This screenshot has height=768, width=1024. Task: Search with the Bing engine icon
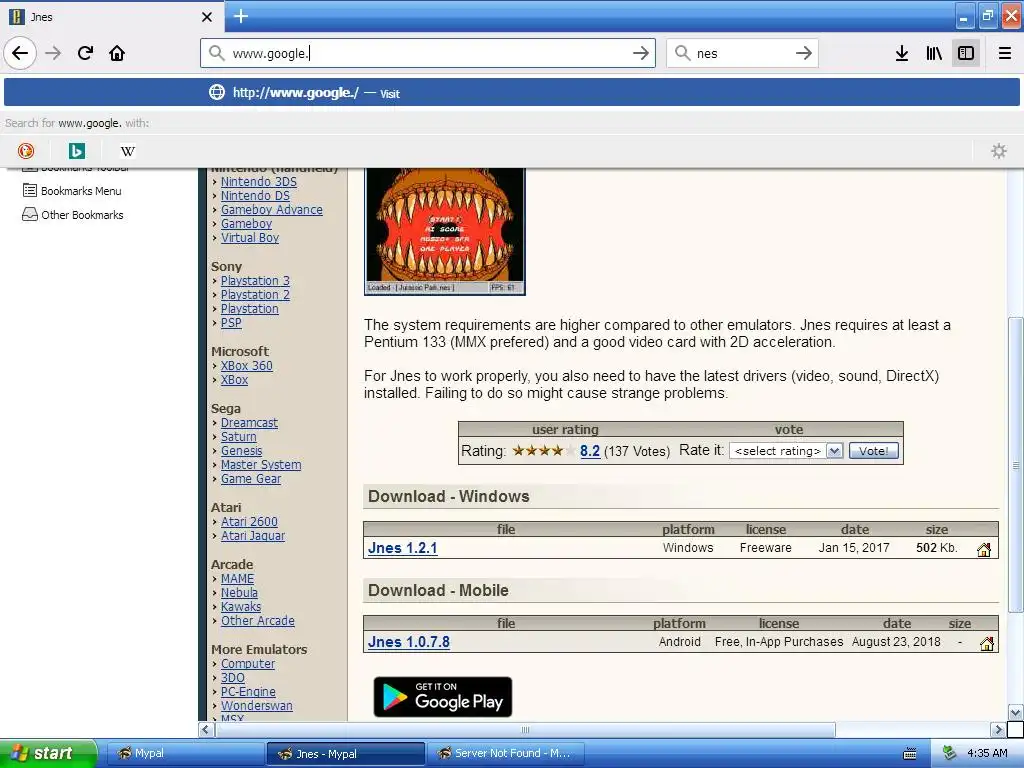[x=76, y=151]
